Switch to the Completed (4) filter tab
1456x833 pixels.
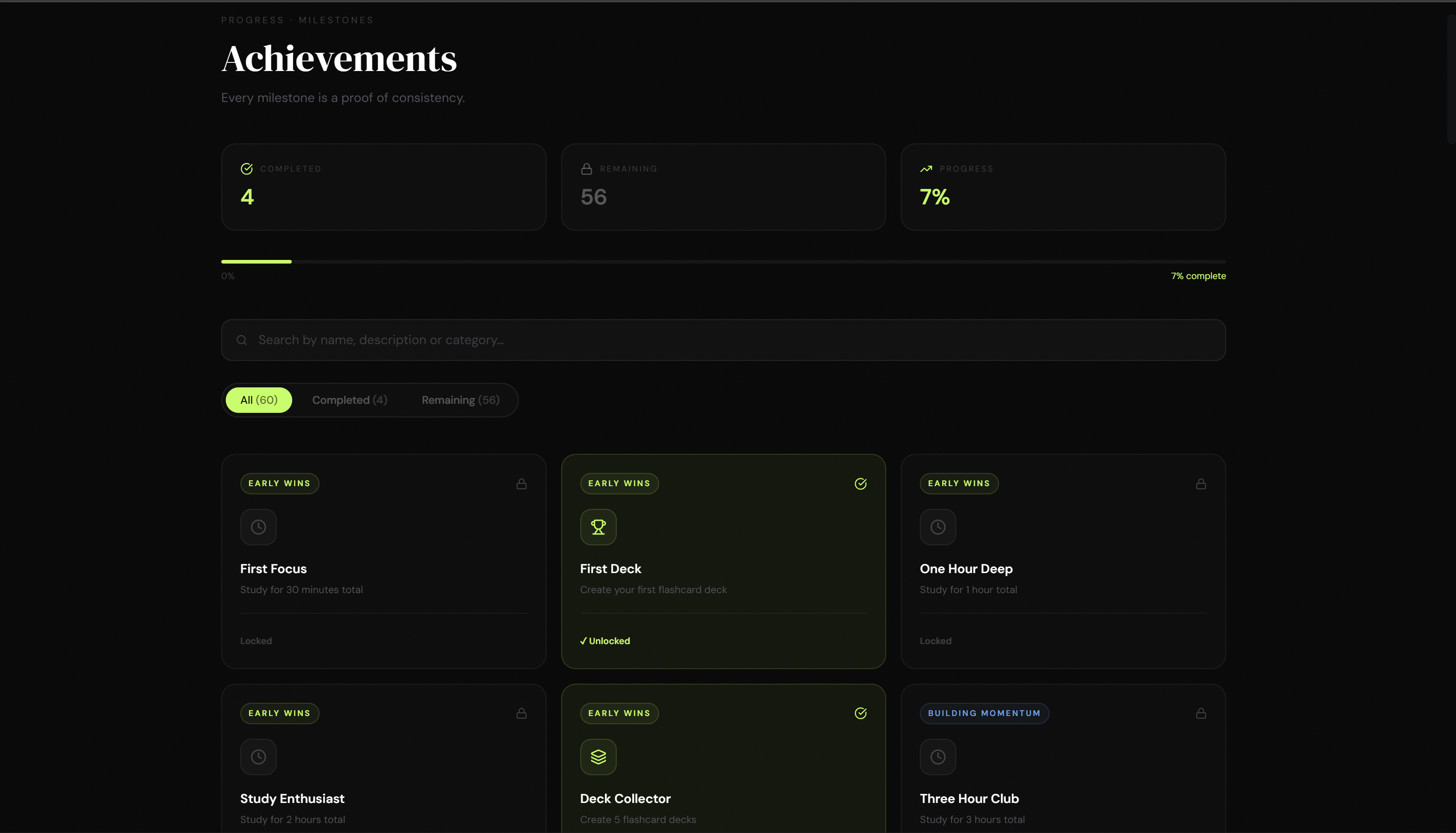tap(350, 400)
